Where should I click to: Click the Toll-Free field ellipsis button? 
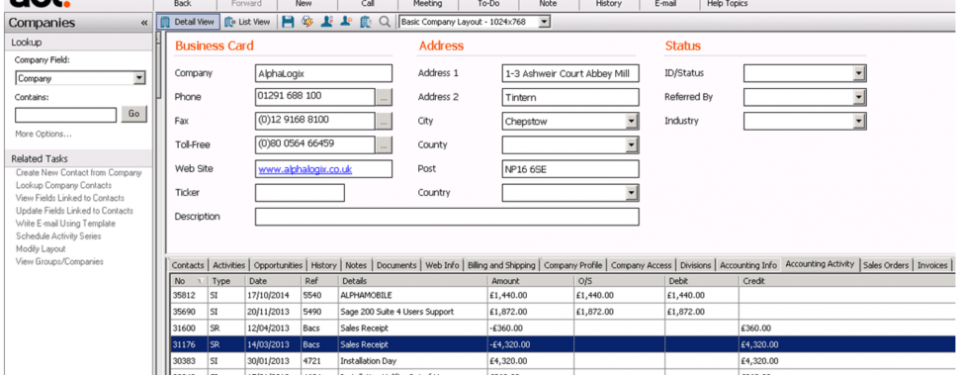[384, 145]
